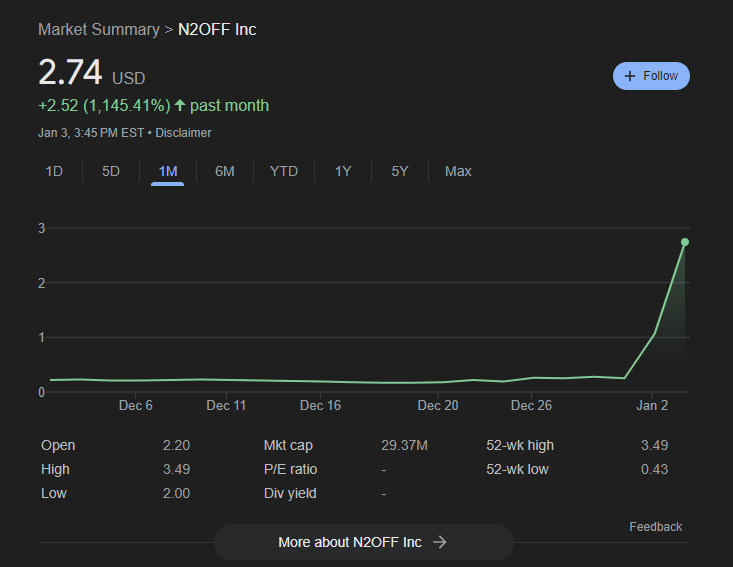Click the Market Summary breadcrumb link
This screenshot has width=733, height=567.
pyautogui.click(x=99, y=29)
